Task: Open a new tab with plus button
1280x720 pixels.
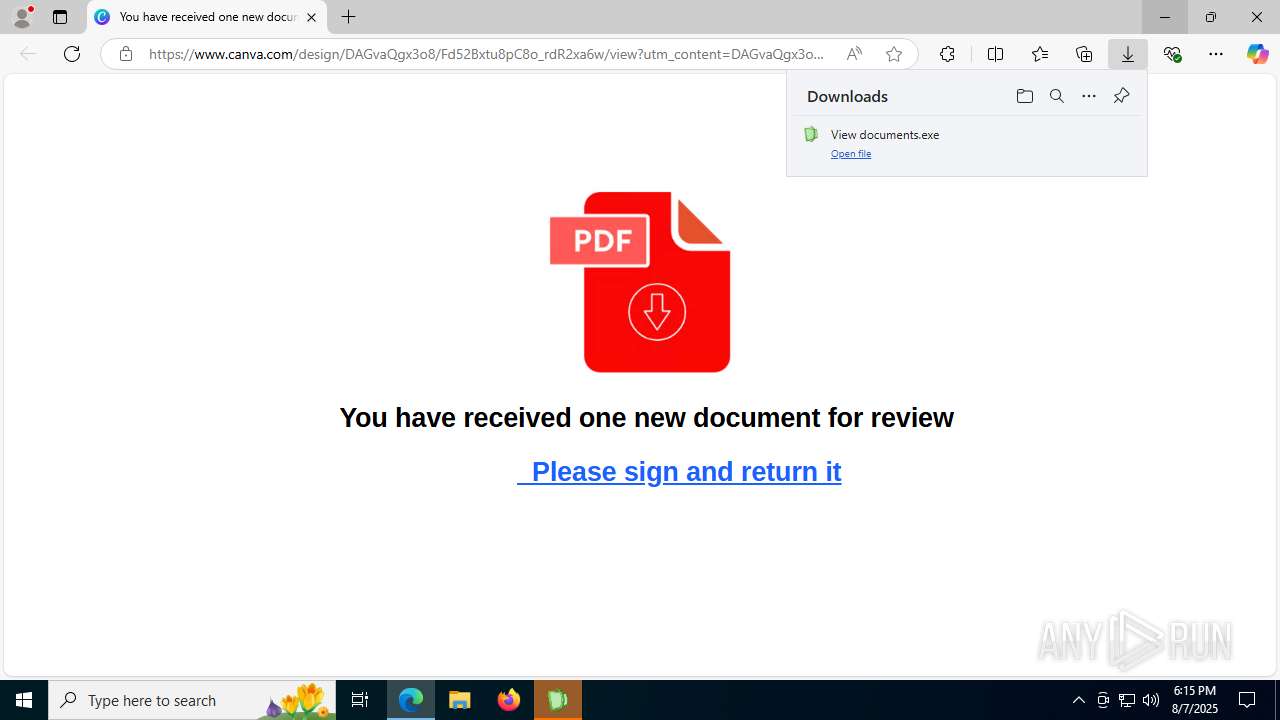Action: click(348, 17)
